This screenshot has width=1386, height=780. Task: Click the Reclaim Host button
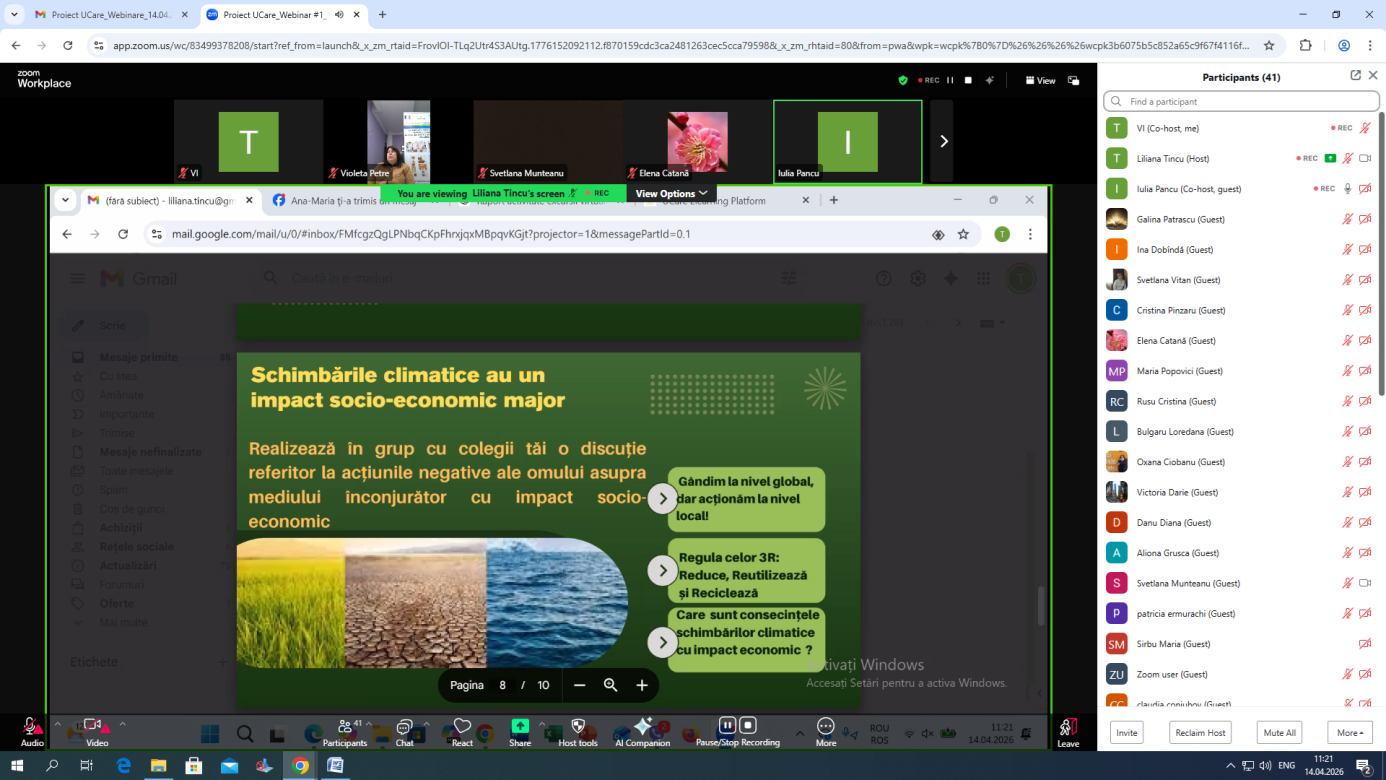(1200, 733)
